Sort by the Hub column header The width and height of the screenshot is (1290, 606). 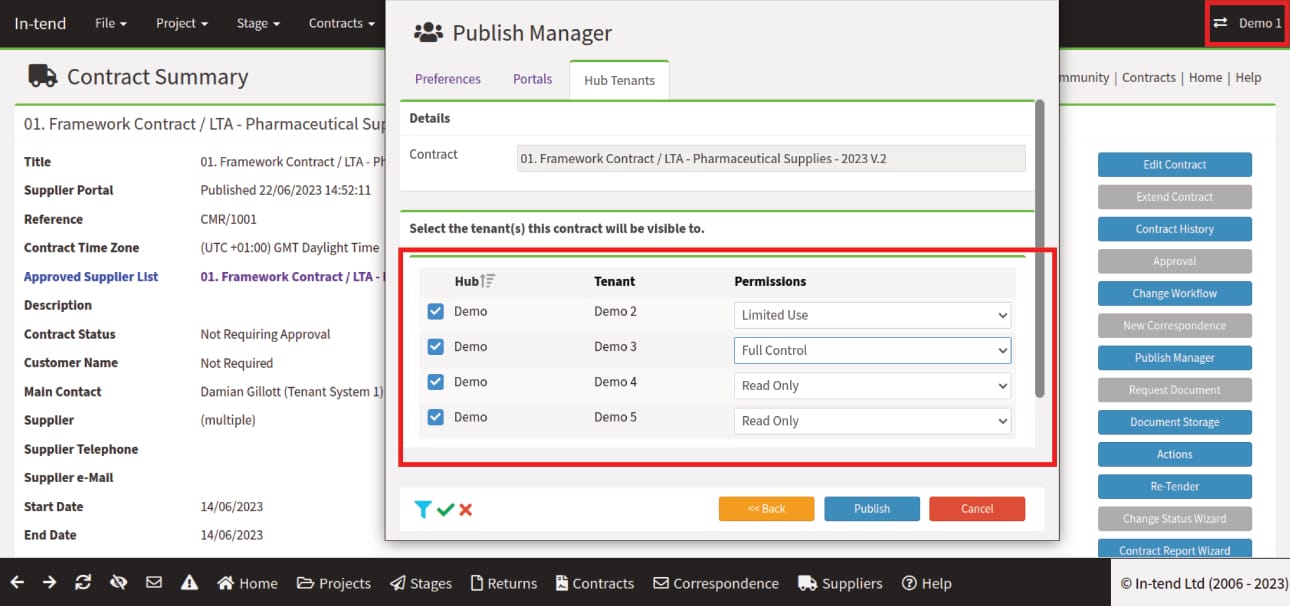pyautogui.click(x=472, y=281)
